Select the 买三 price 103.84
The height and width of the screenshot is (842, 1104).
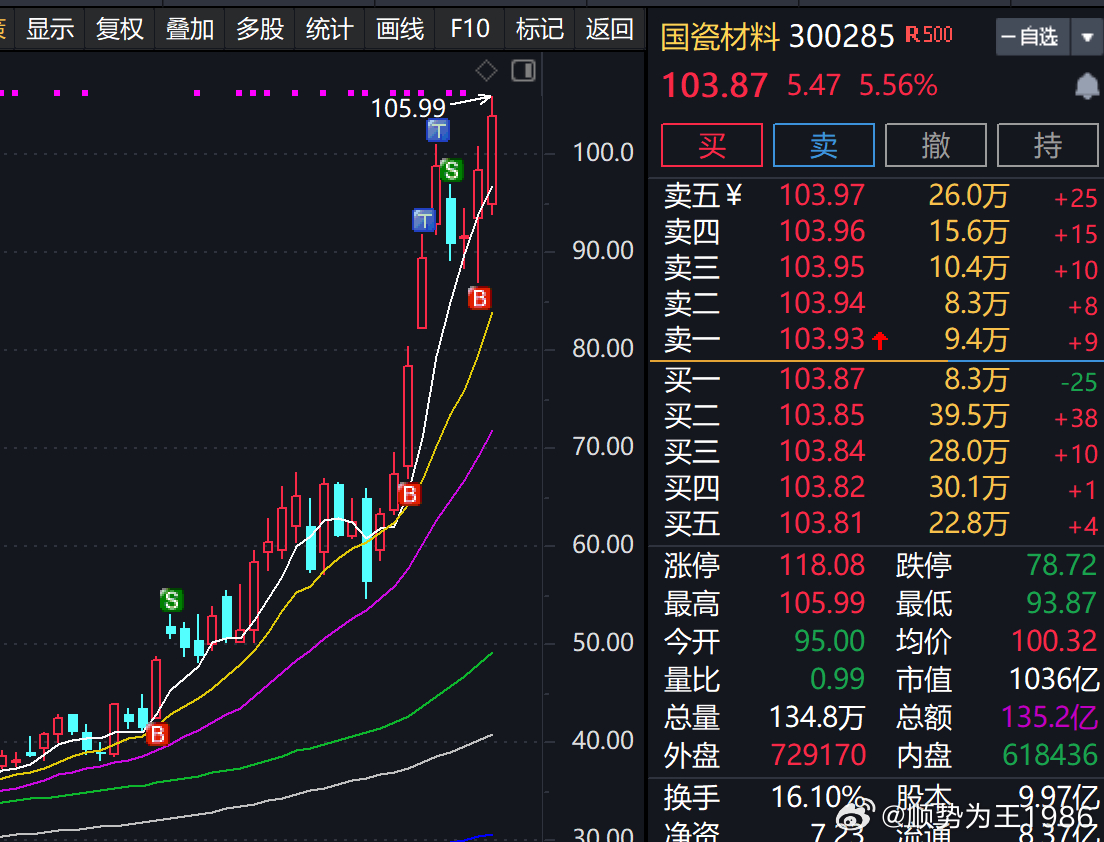(x=822, y=451)
